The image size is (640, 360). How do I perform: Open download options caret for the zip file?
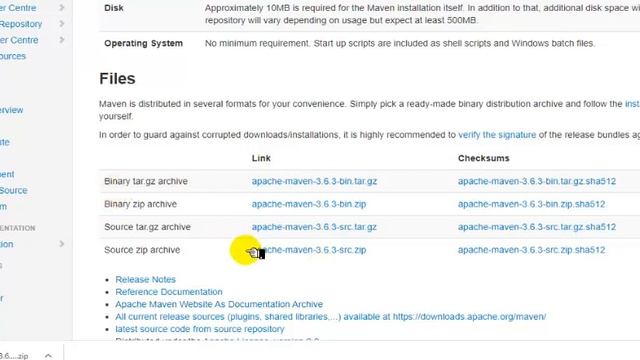click(48, 356)
